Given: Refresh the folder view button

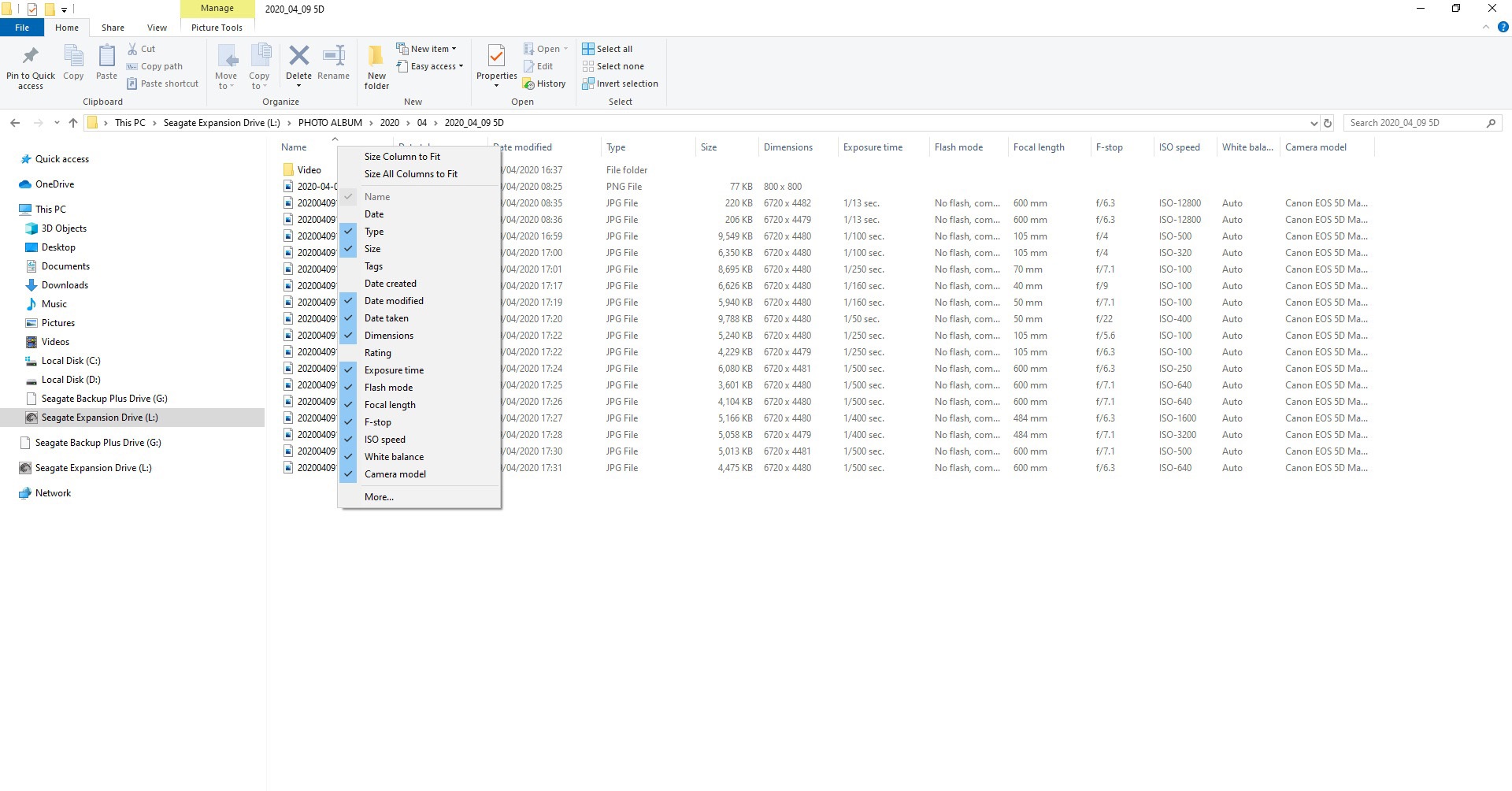Looking at the screenshot, I should point(1328,123).
